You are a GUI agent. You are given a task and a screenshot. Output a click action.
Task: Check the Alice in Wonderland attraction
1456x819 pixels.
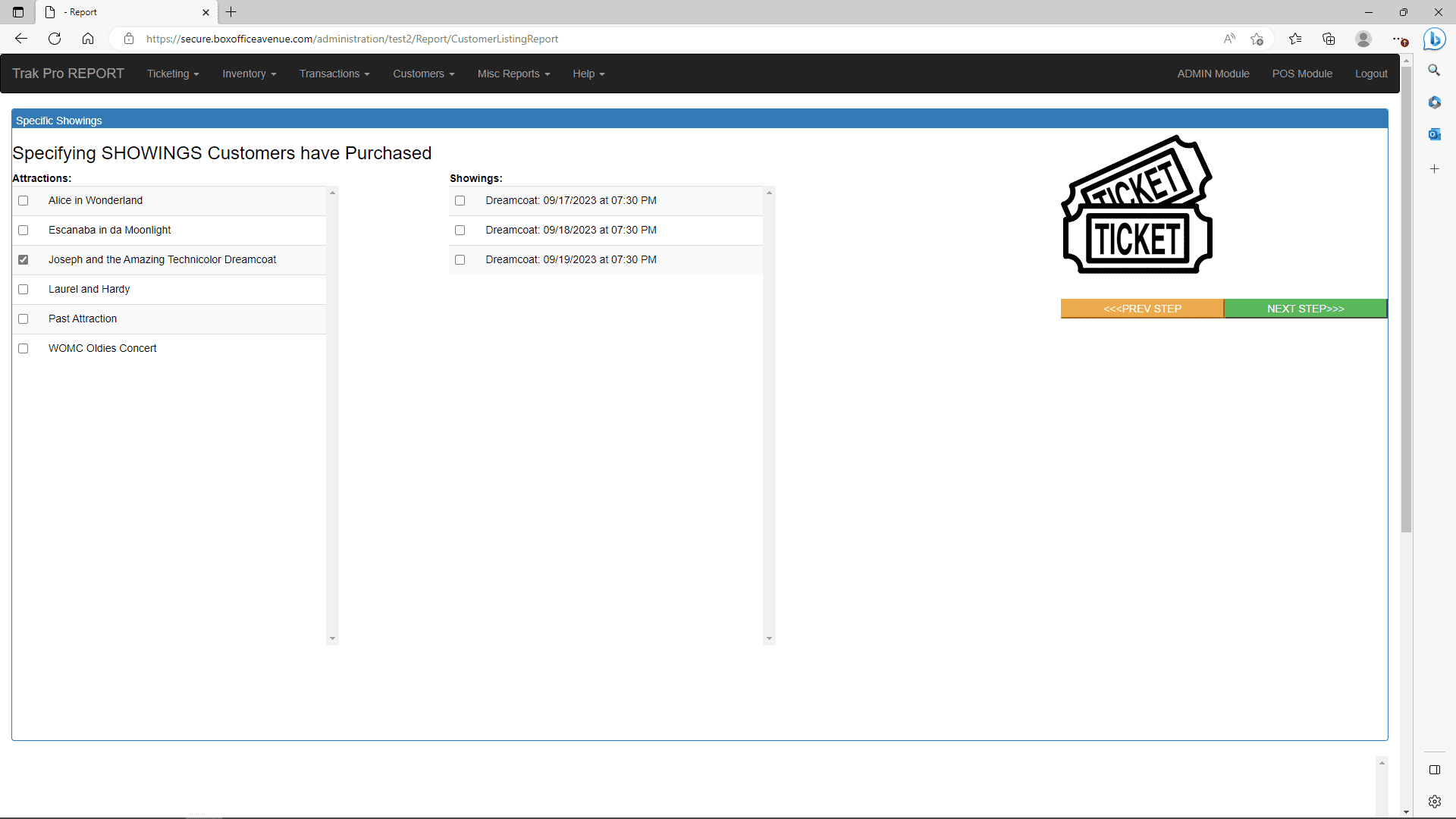tap(24, 201)
